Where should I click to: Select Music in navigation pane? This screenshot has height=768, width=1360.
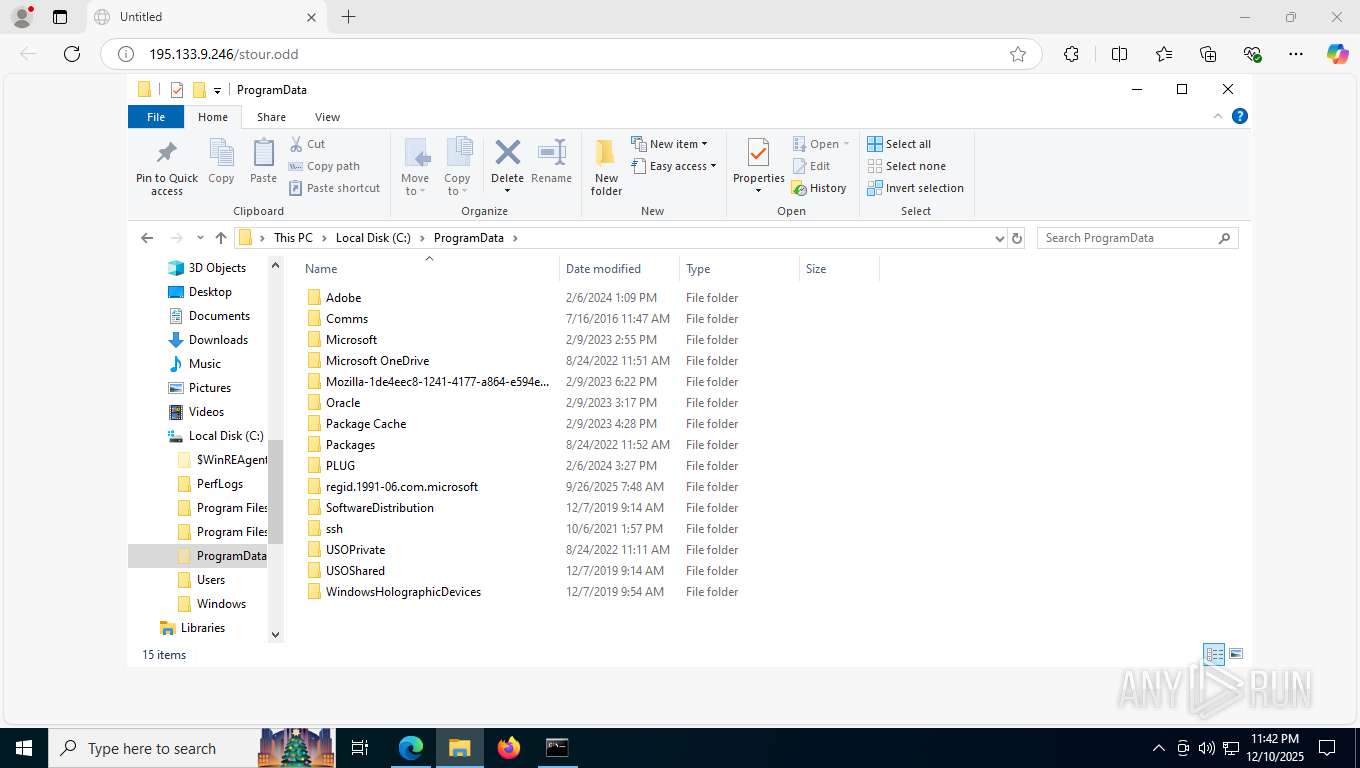click(205, 364)
